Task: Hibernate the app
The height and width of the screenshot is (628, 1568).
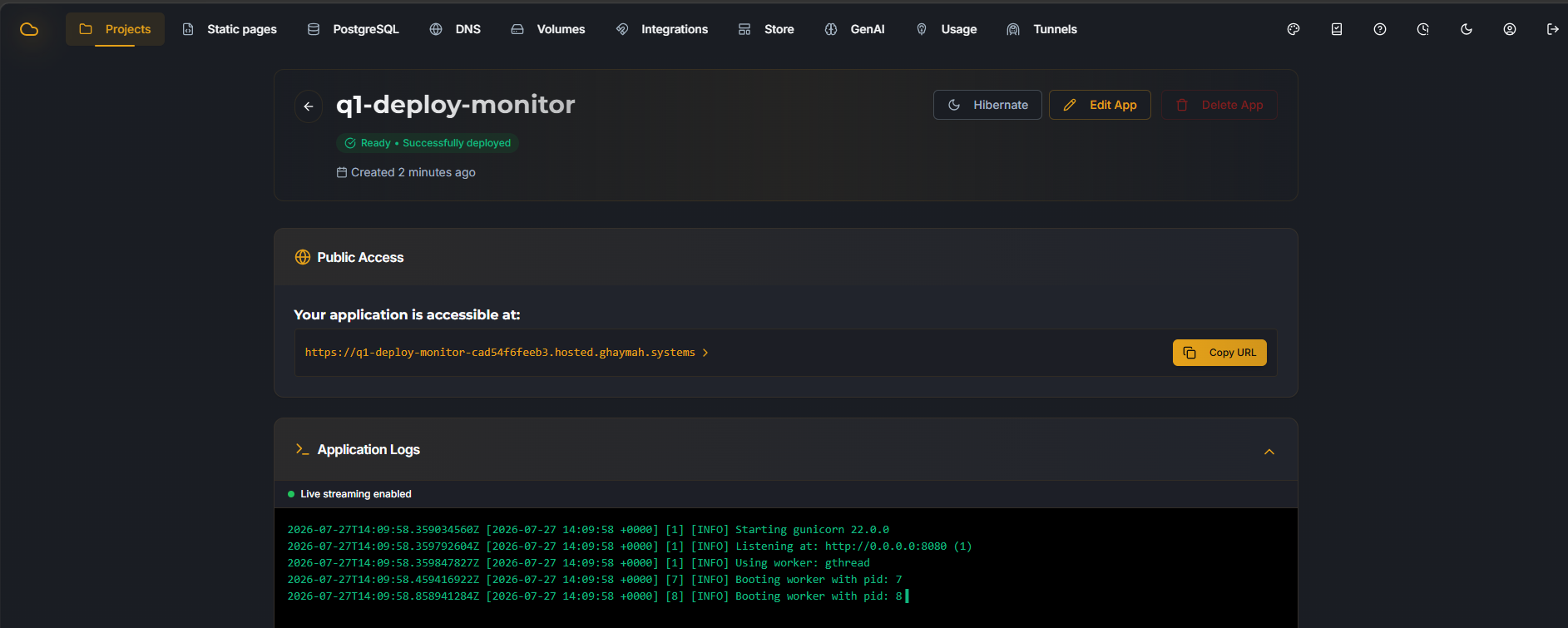Action: (987, 105)
